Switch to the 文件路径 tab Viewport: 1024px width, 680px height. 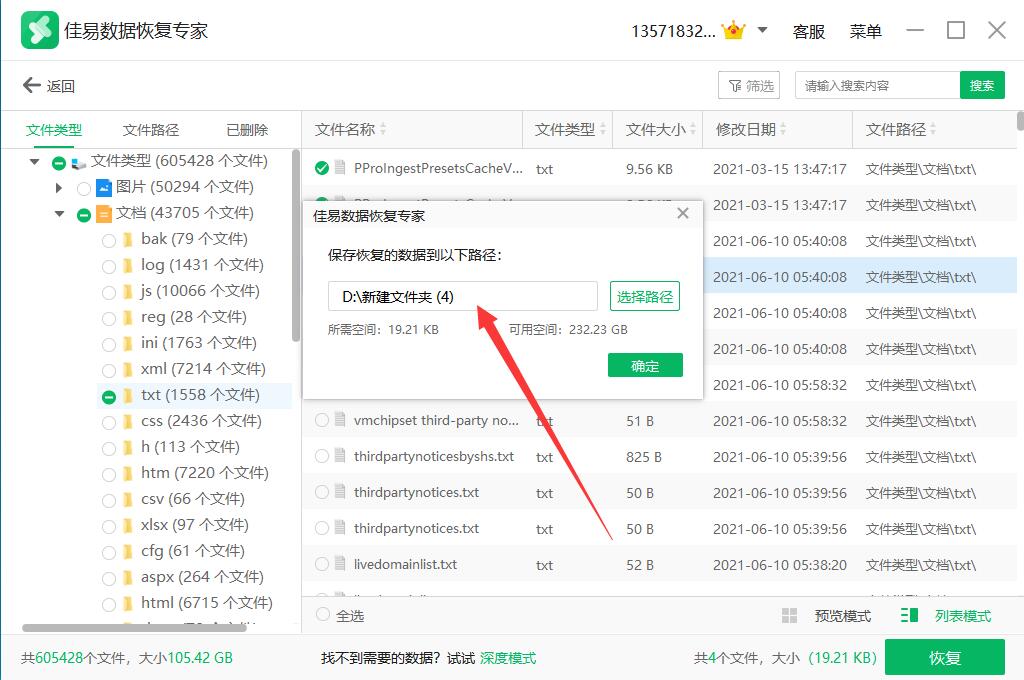151,130
